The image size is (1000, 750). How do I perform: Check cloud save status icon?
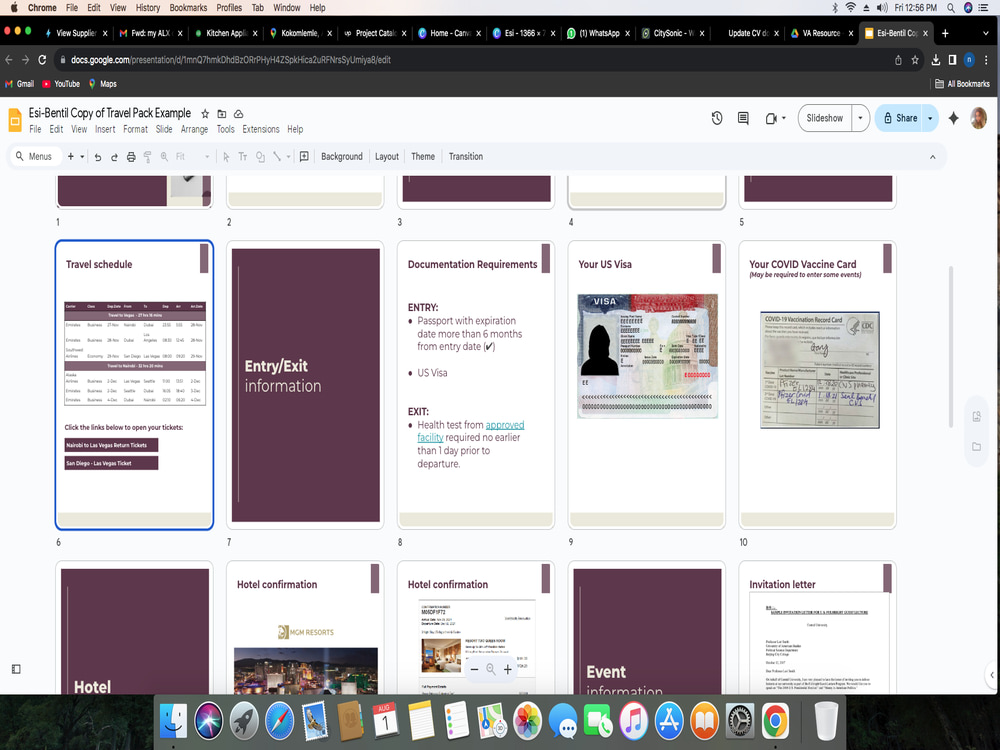point(238,114)
